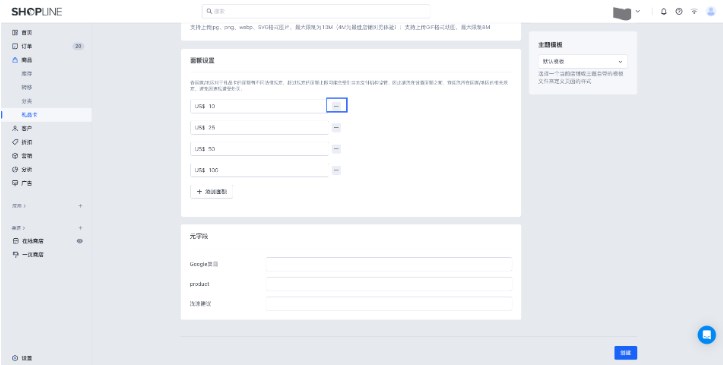Screen dimensions: 723x365
Task: Open the 订单 orders sidebar item
Action: click(x=23, y=47)
